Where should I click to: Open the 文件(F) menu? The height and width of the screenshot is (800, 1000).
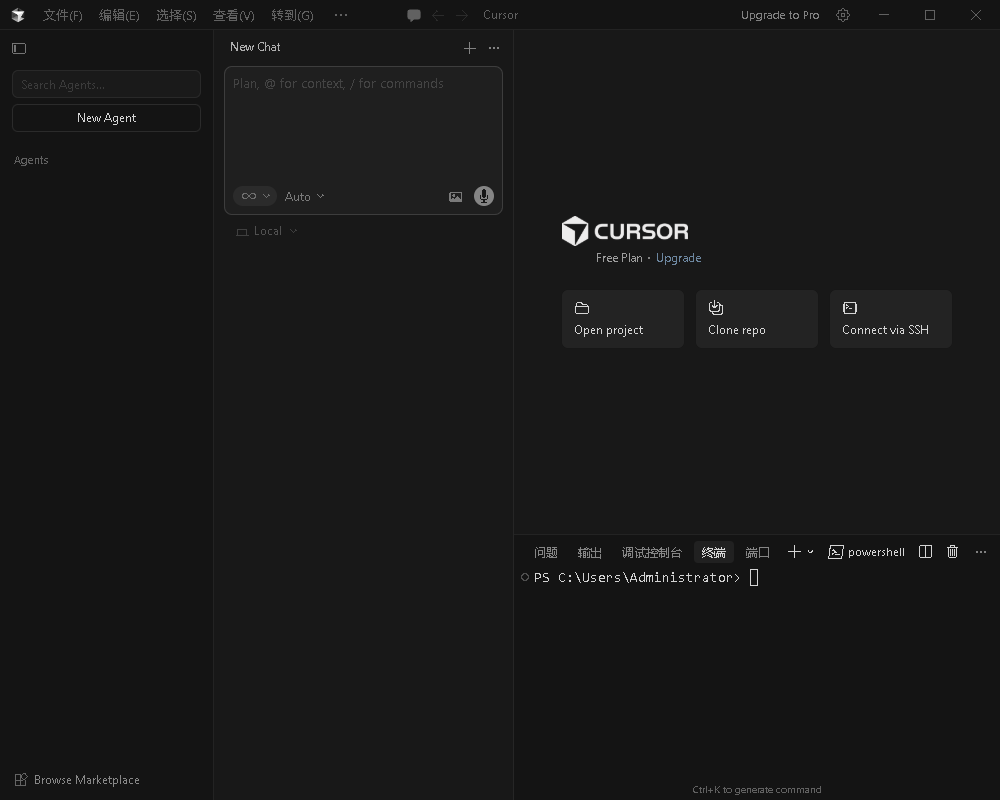pos(62,15)
